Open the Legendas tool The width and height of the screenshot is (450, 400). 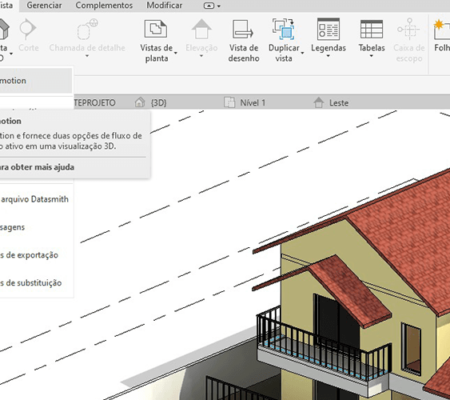328,35
